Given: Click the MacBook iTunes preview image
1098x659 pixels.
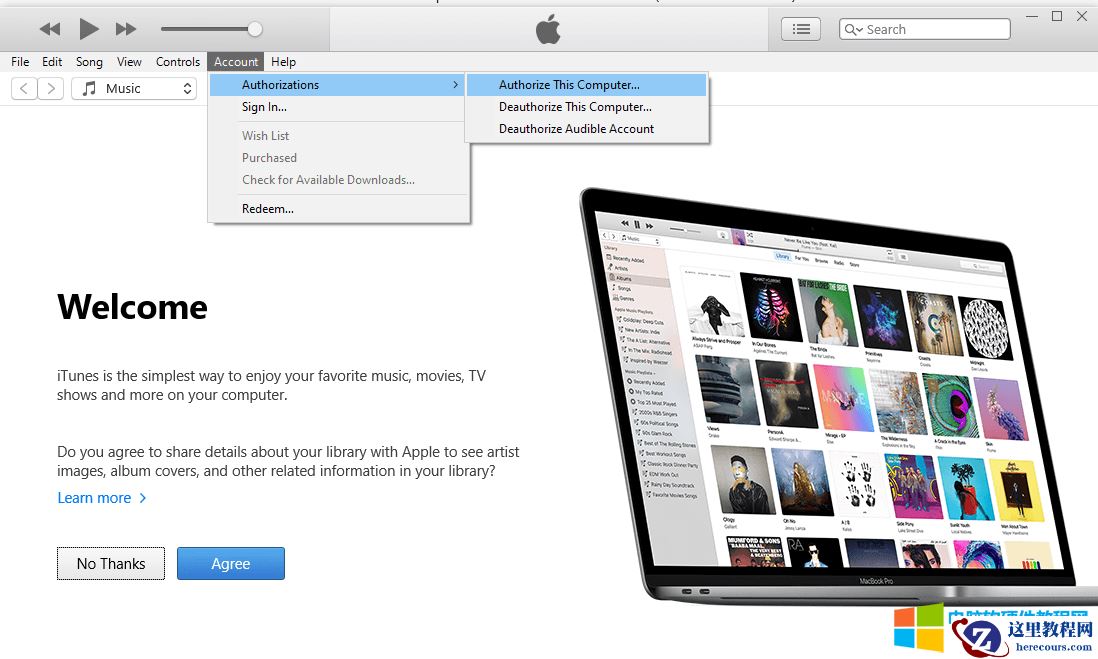Looking at the screenshot, I should 837,396.
